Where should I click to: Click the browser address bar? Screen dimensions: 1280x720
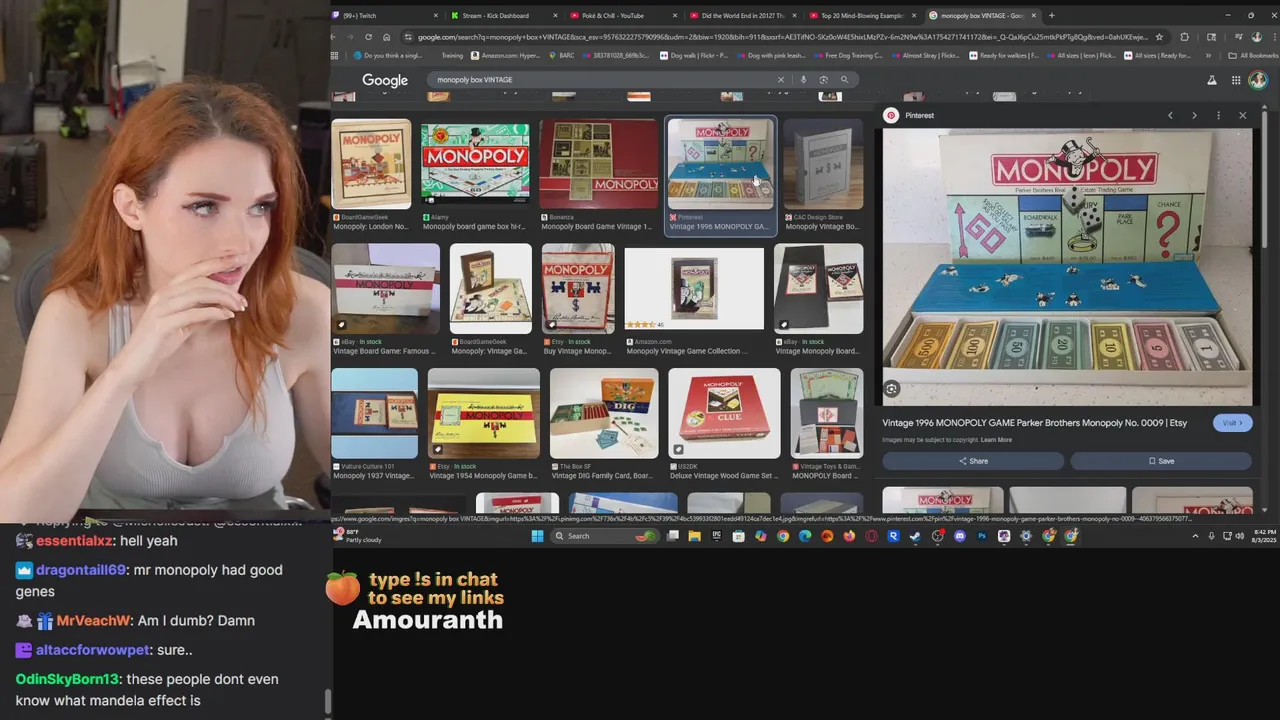point(782,37)
